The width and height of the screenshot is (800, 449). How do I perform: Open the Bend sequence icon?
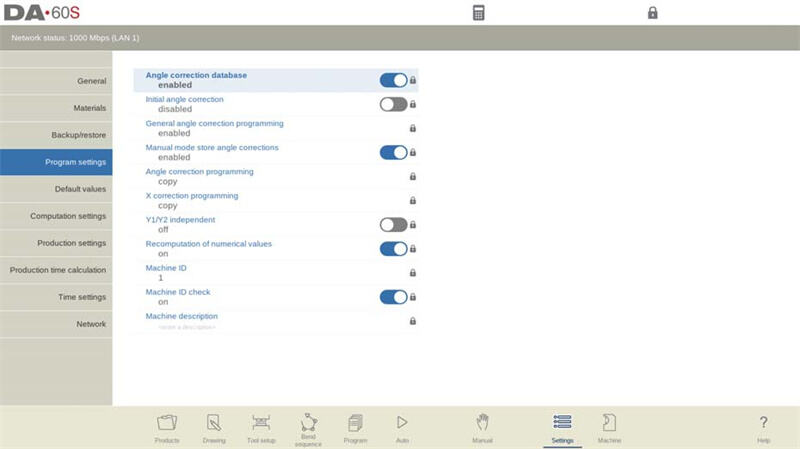click(x=308, y=423)
